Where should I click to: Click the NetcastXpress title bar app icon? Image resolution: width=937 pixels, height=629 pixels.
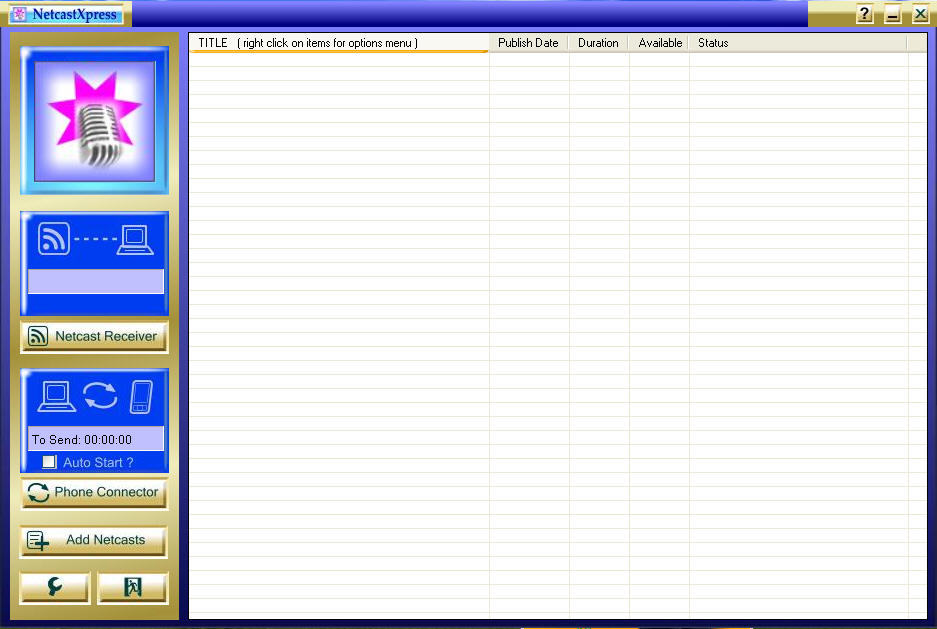[x=19, y=14]
